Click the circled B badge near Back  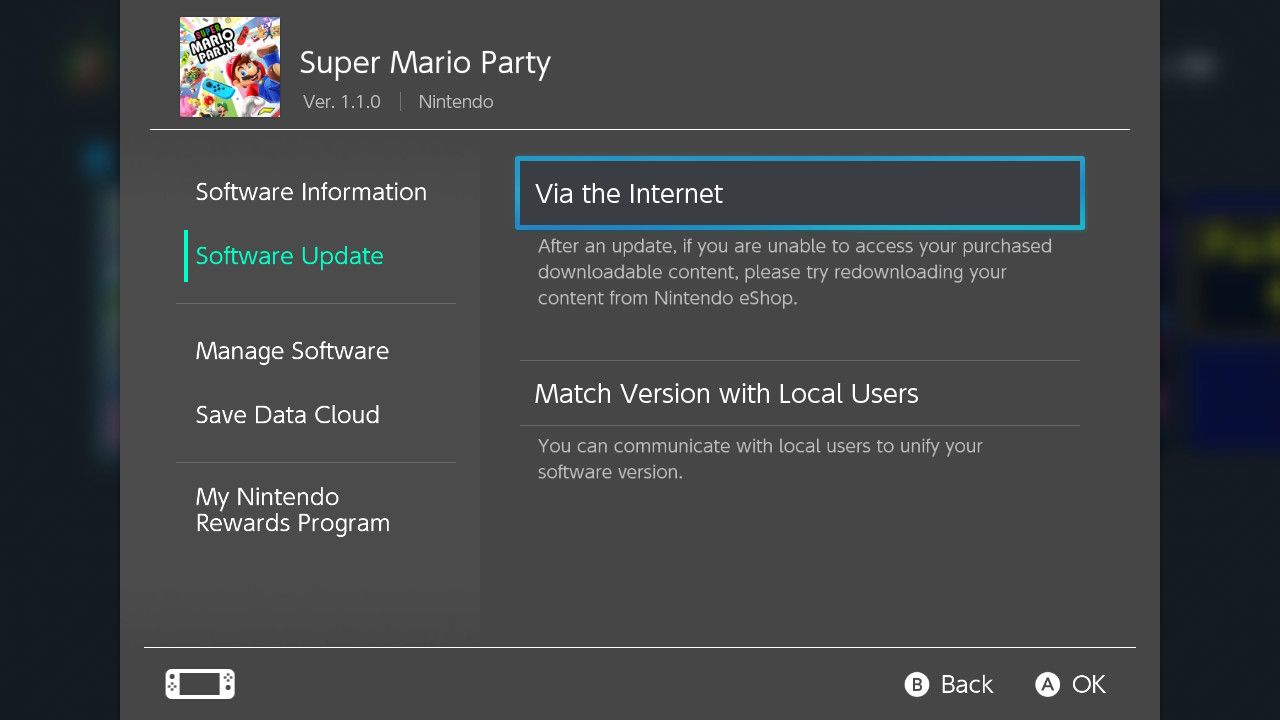[x=916, y=684]
